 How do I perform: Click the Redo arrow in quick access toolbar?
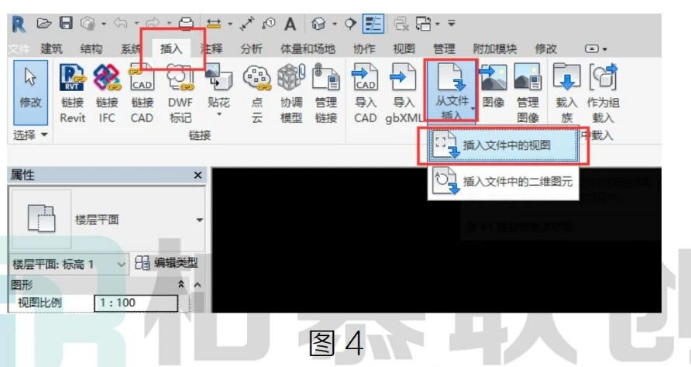click(153, 23)
